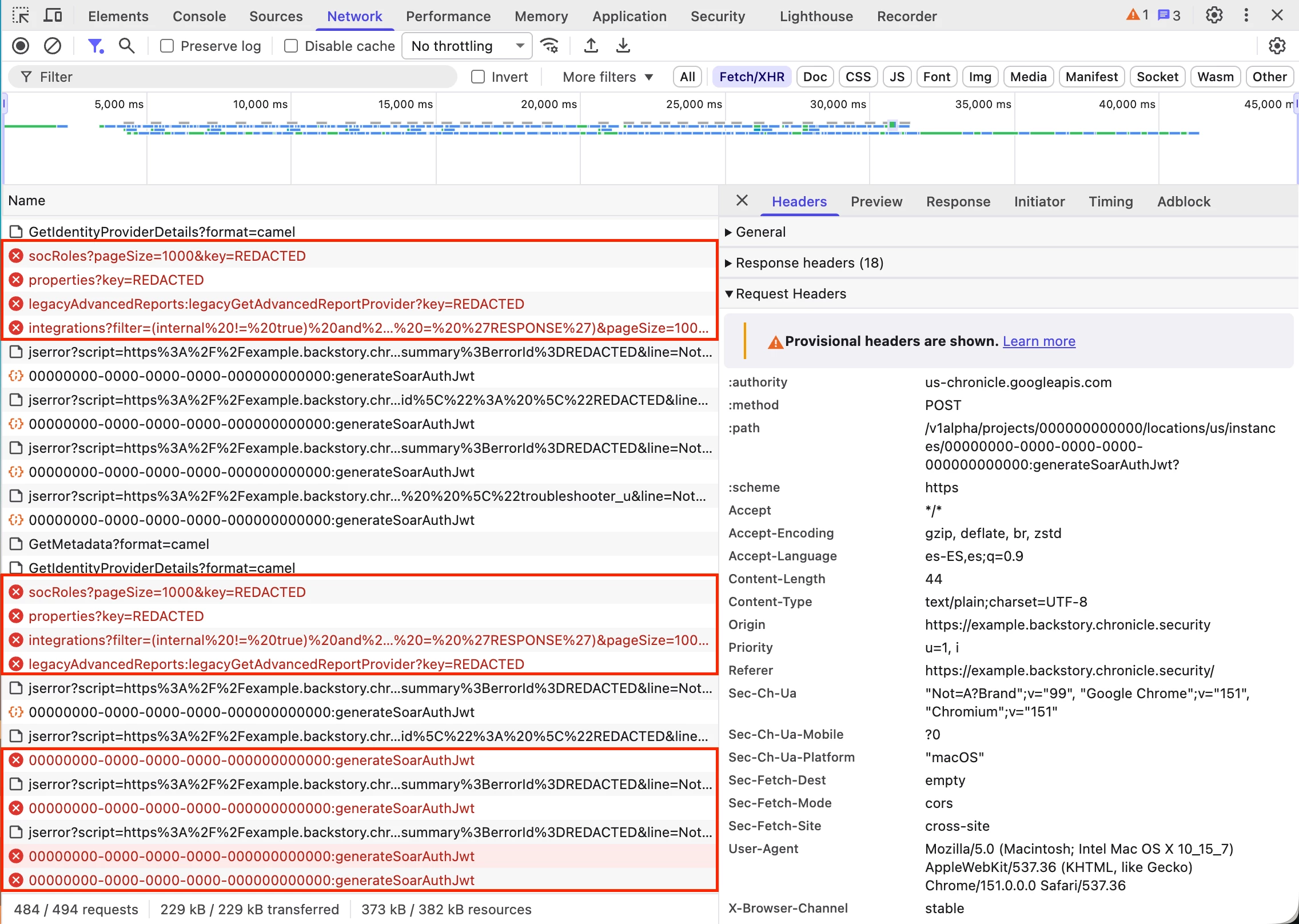Toggle the Wasm type filter
This screenshot has height=924, width=1299.
[1216, 77]
